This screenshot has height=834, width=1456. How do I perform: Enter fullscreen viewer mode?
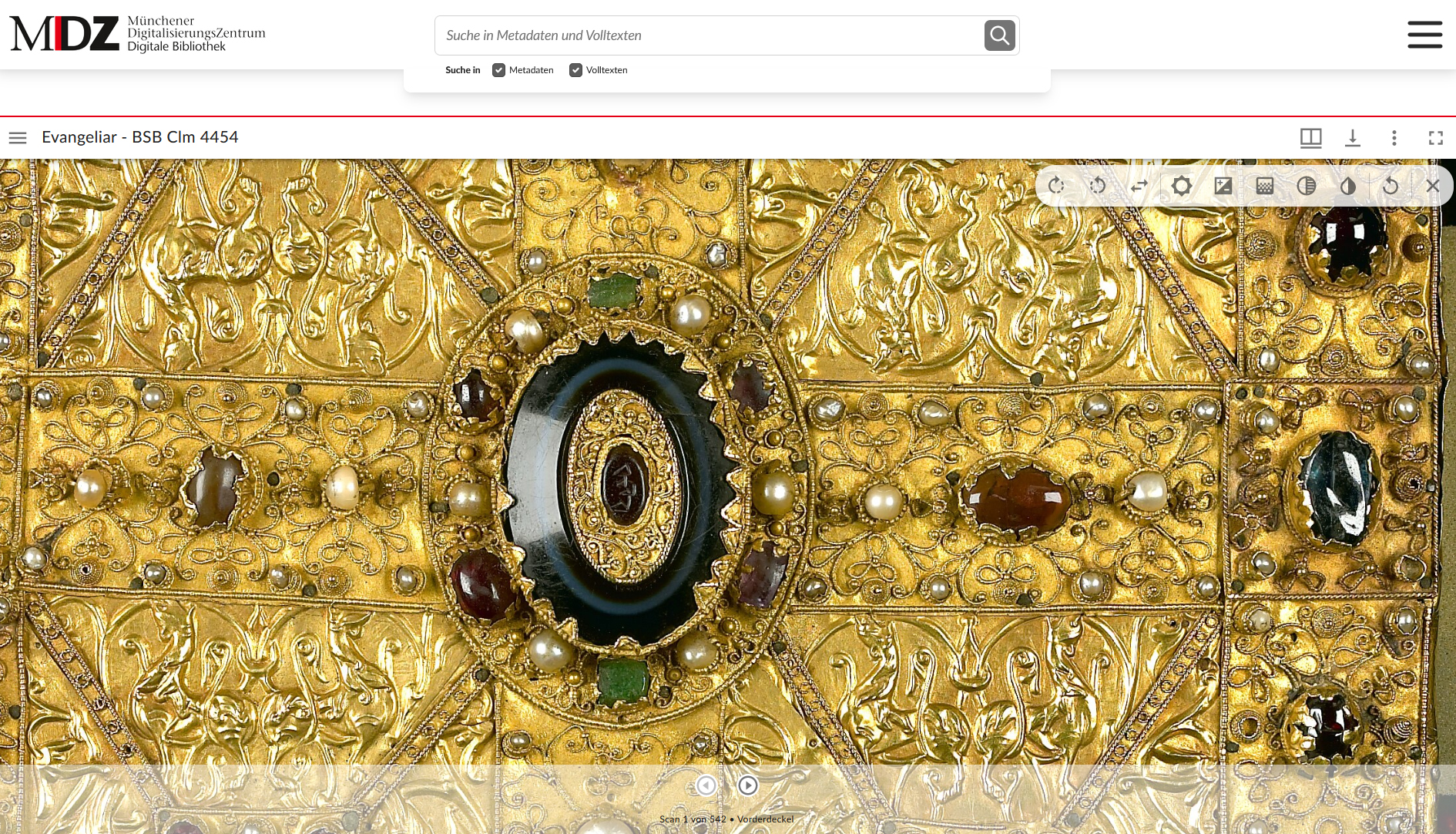(1435, 138)
